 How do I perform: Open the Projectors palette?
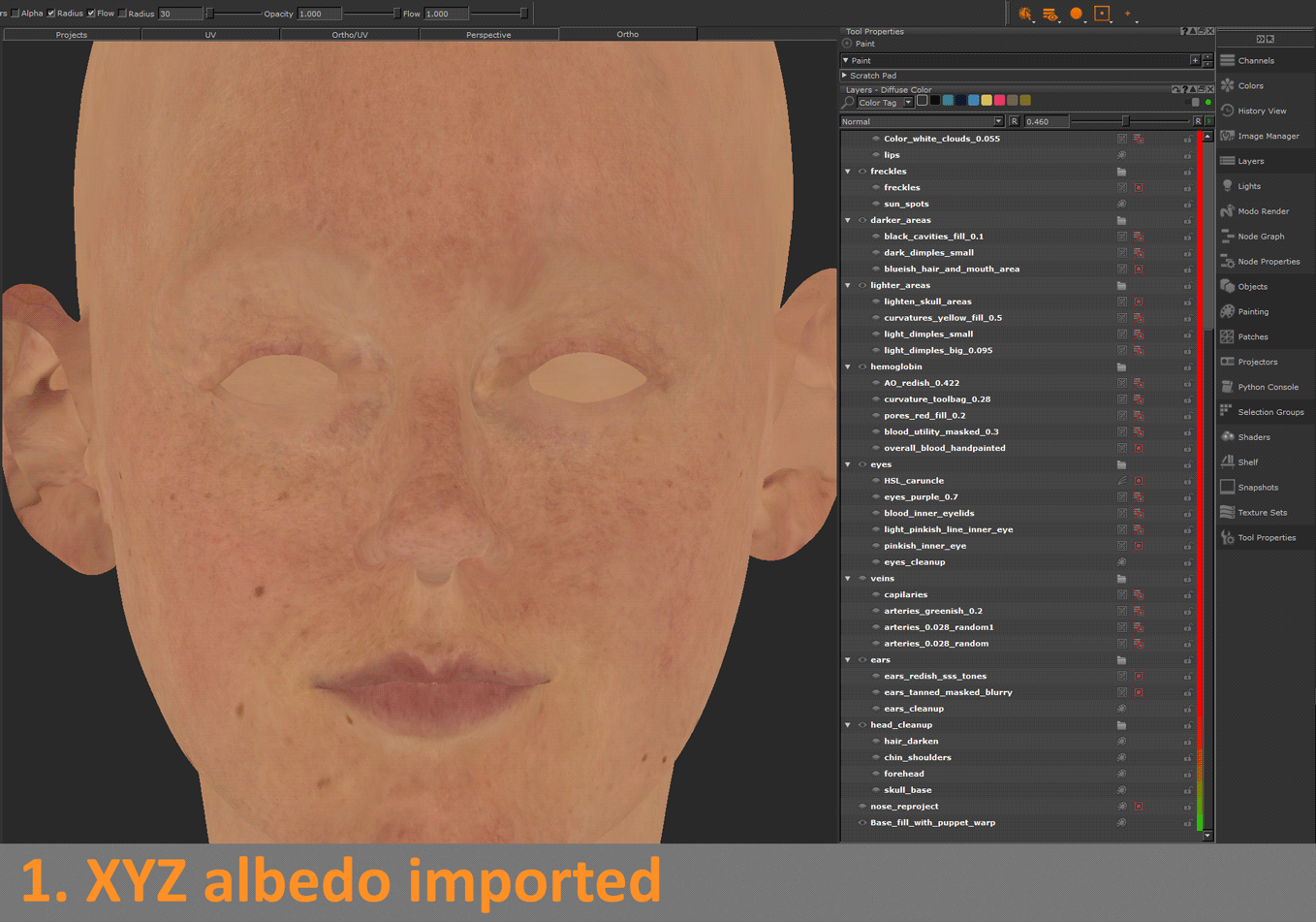[1257, 362]
